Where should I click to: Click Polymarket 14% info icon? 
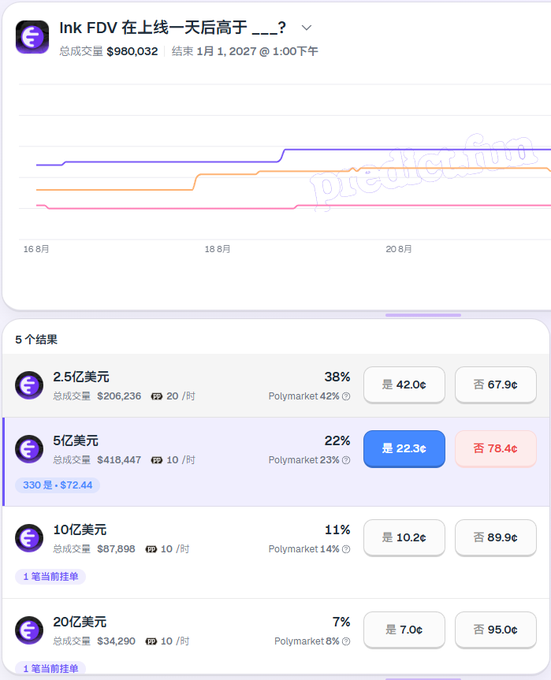pyautogui.click(x=346, y=549)
